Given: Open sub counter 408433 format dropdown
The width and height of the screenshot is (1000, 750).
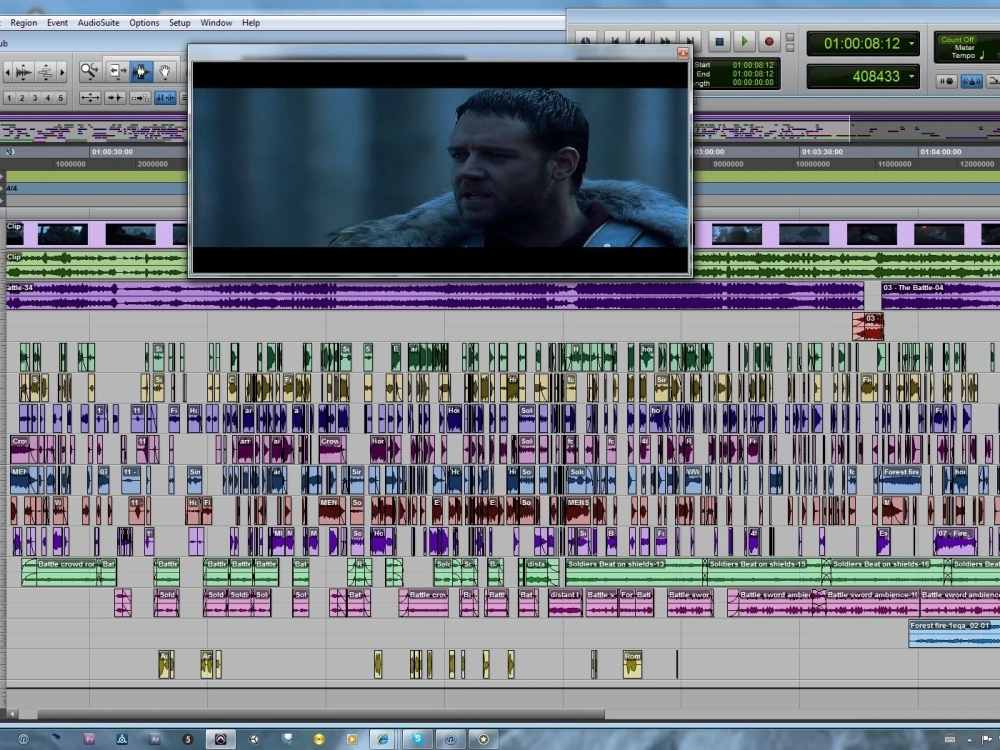Looking at the screenshot, I should tap(911, 76).
